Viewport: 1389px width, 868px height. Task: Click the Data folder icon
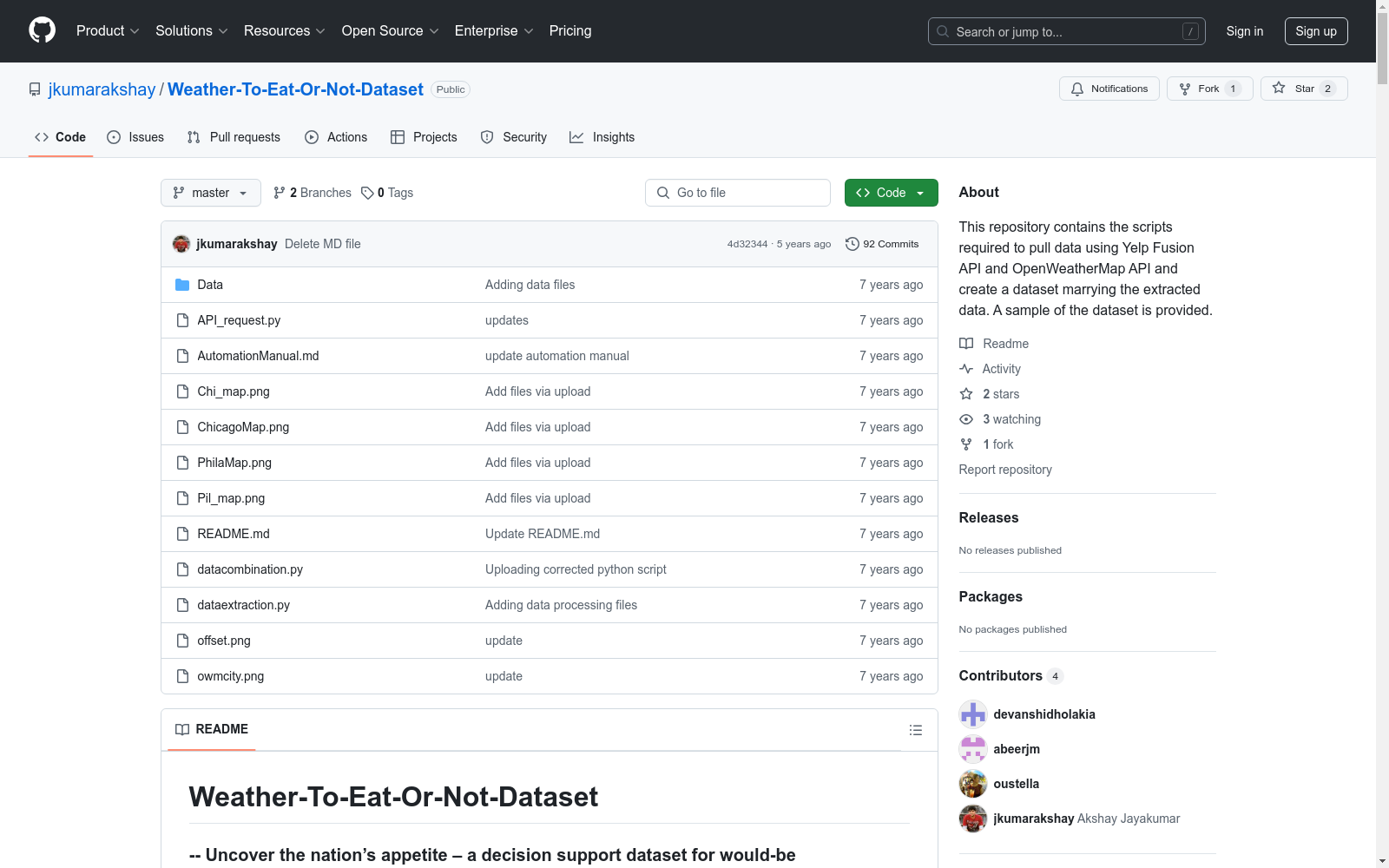point(182,285)
